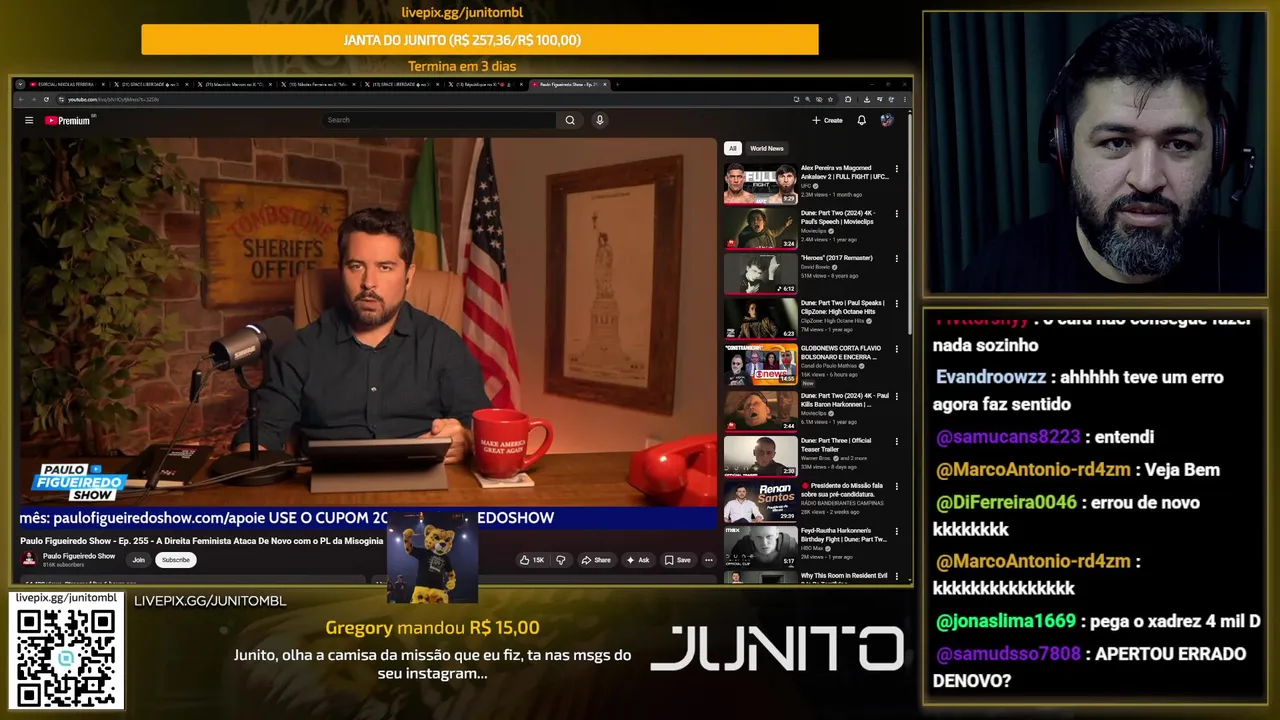Image resolution: width=1280 pixels, height=720 pixels.
Task: Open options menu for Heroes Remaster video
Action: 896,259
